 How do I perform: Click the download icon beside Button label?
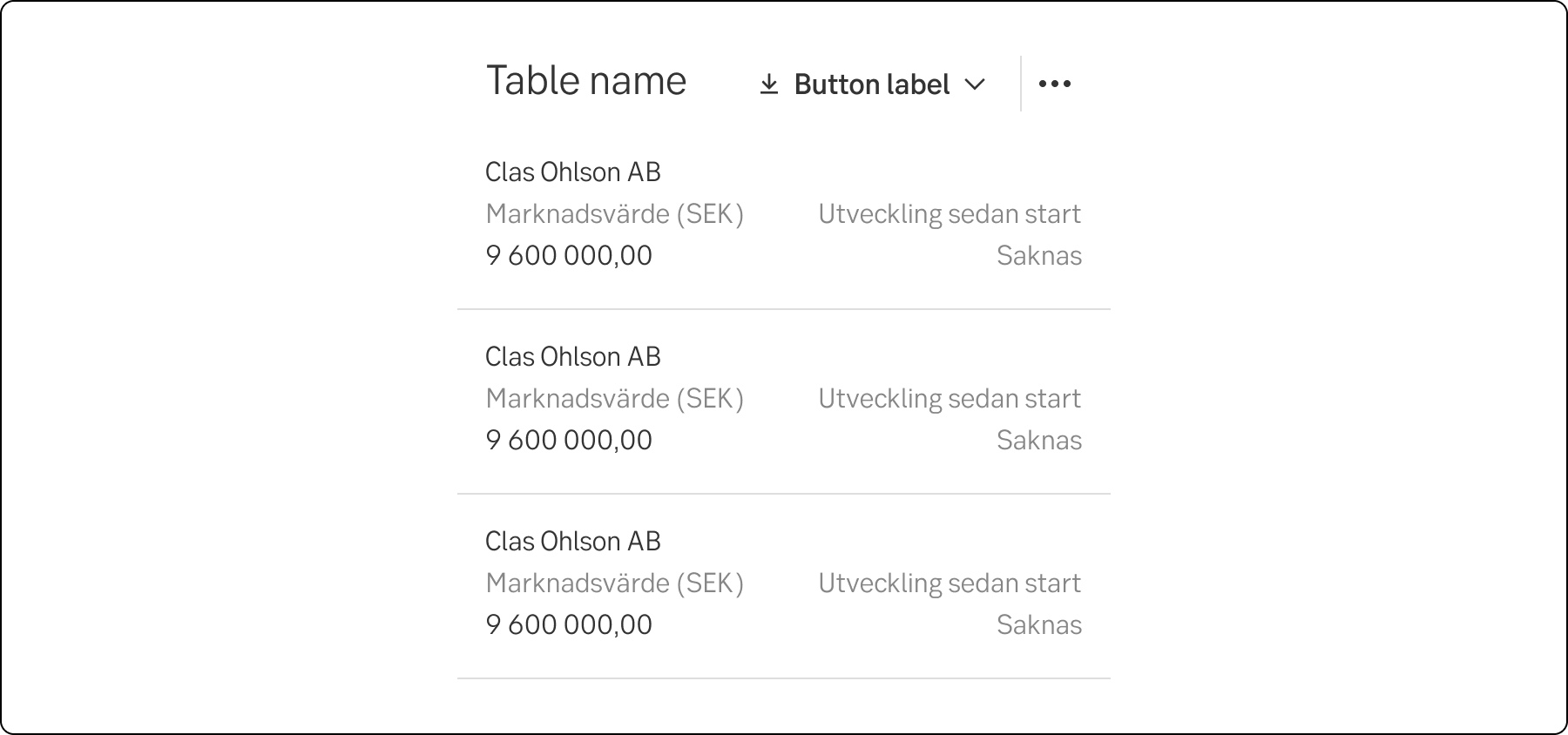(x=770, y=83)
